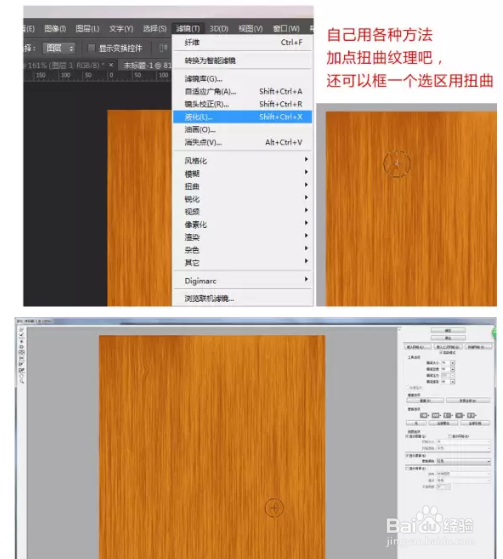
Task: Select the Freeze Mask tool in Liquify
Action: pos(21,364)
